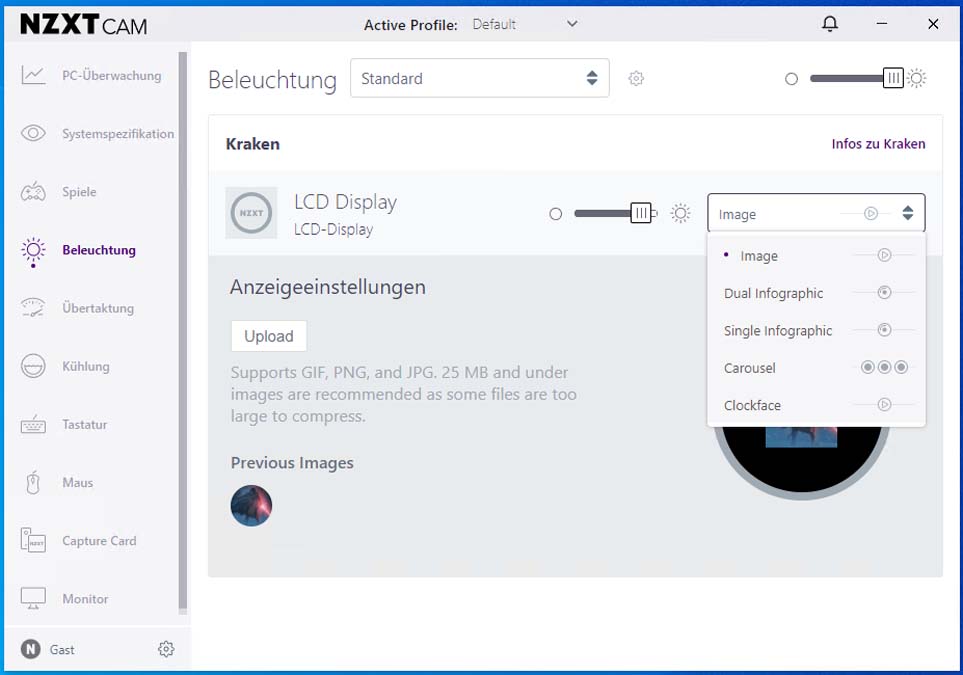Click the previous image thumbnail
The width and height of the screenshot is (963, 675).
point(251,505)
